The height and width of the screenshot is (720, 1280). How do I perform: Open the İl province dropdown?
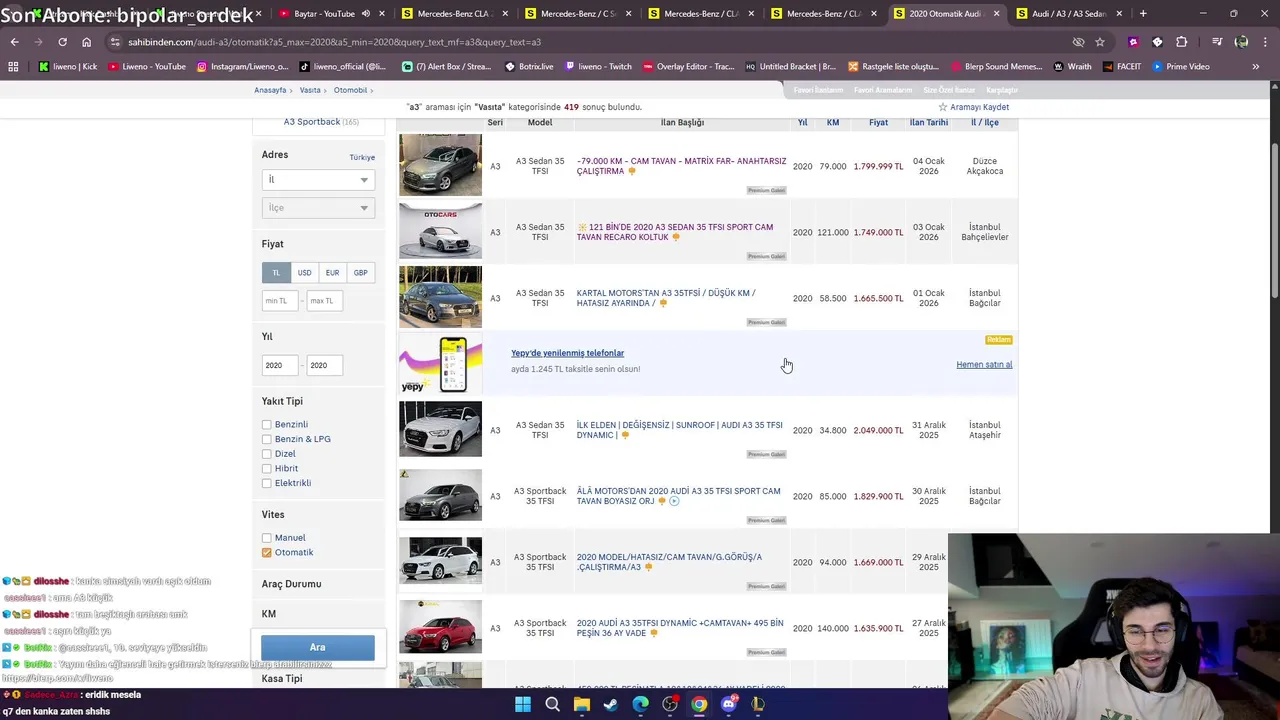pyautogui.click(x=318, y=179)
